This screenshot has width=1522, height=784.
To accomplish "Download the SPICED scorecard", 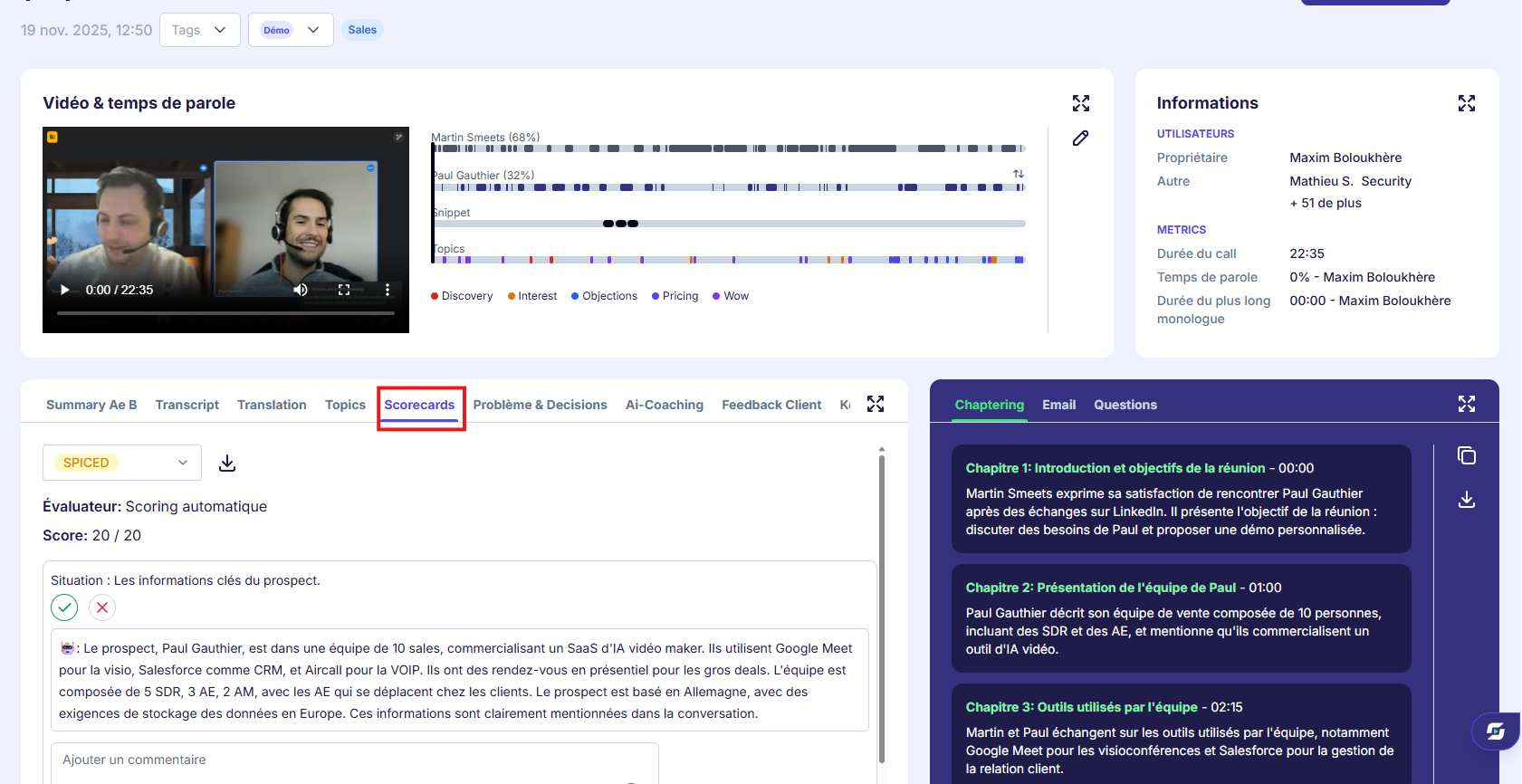I will point(227,464).
